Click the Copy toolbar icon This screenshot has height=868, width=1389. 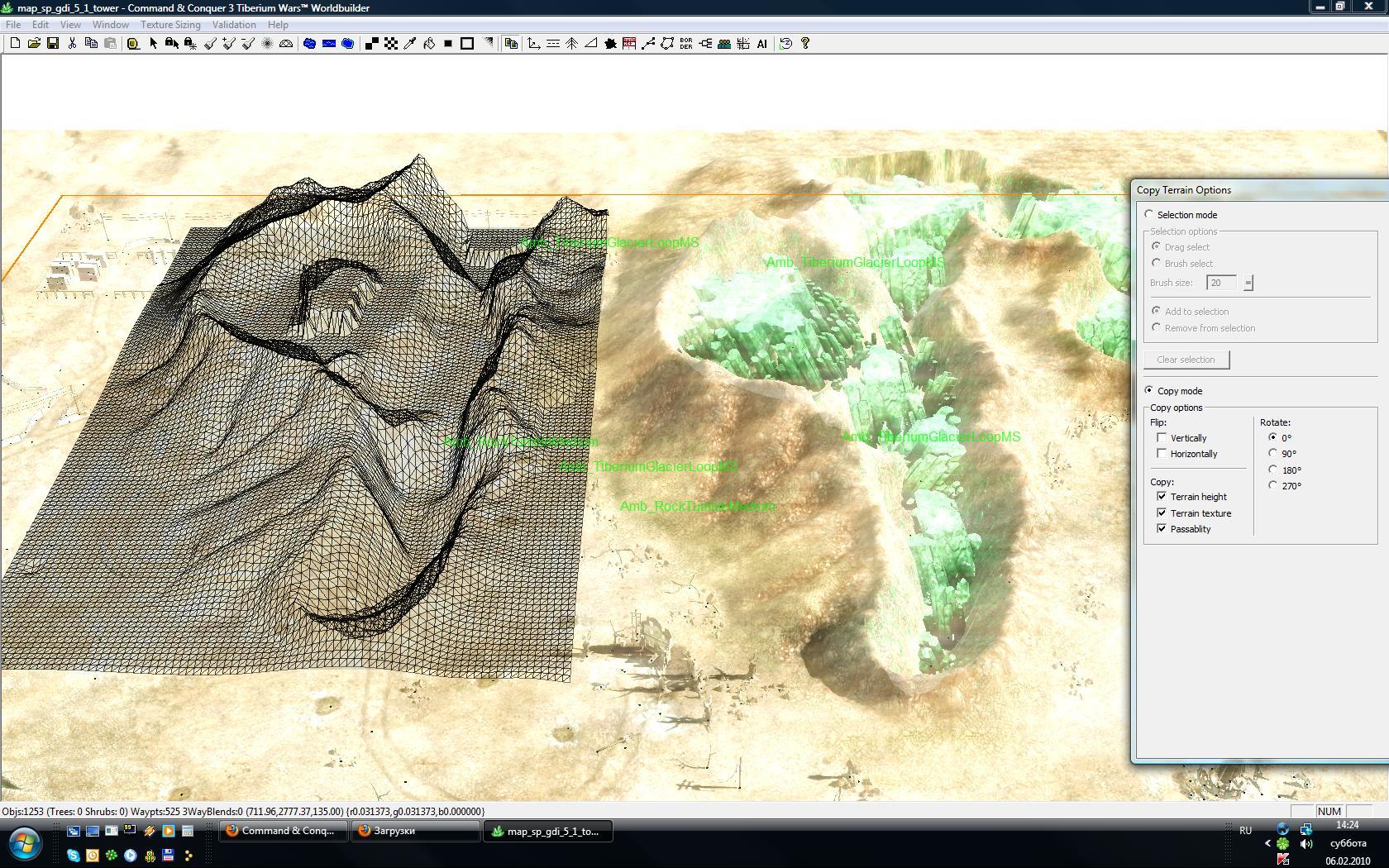point(91,43)
